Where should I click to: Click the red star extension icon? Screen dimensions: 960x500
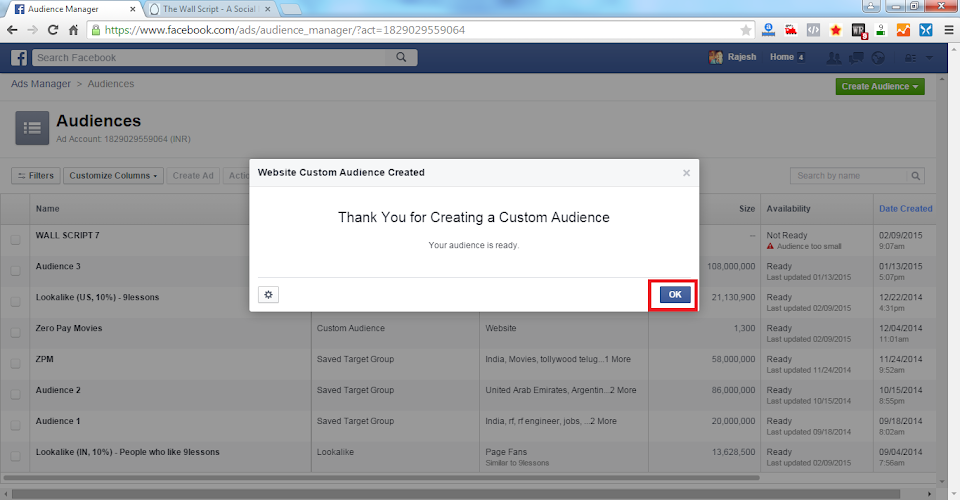pos(836,30)
